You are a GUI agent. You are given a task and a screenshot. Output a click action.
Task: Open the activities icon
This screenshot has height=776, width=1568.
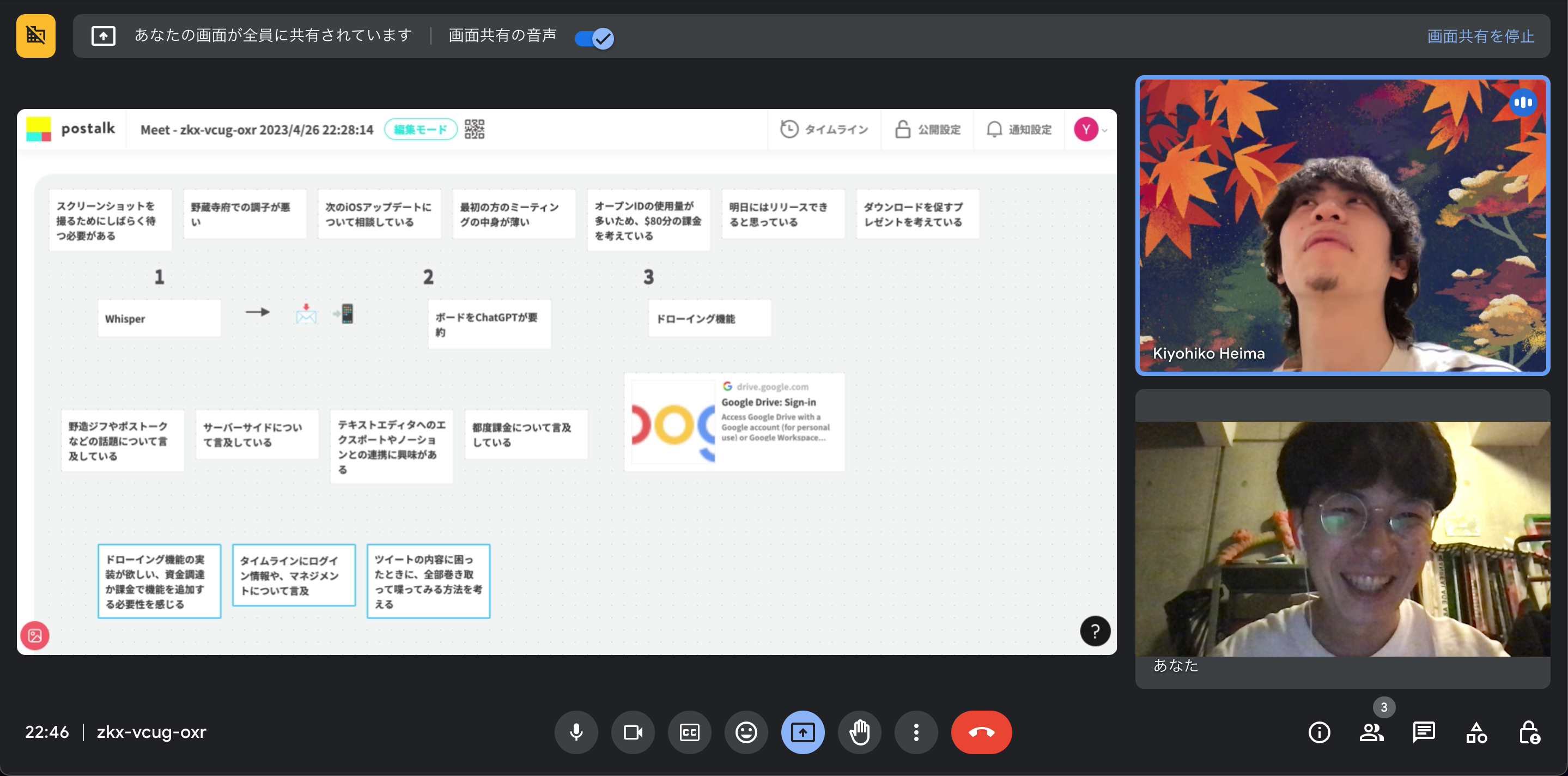1476,732
